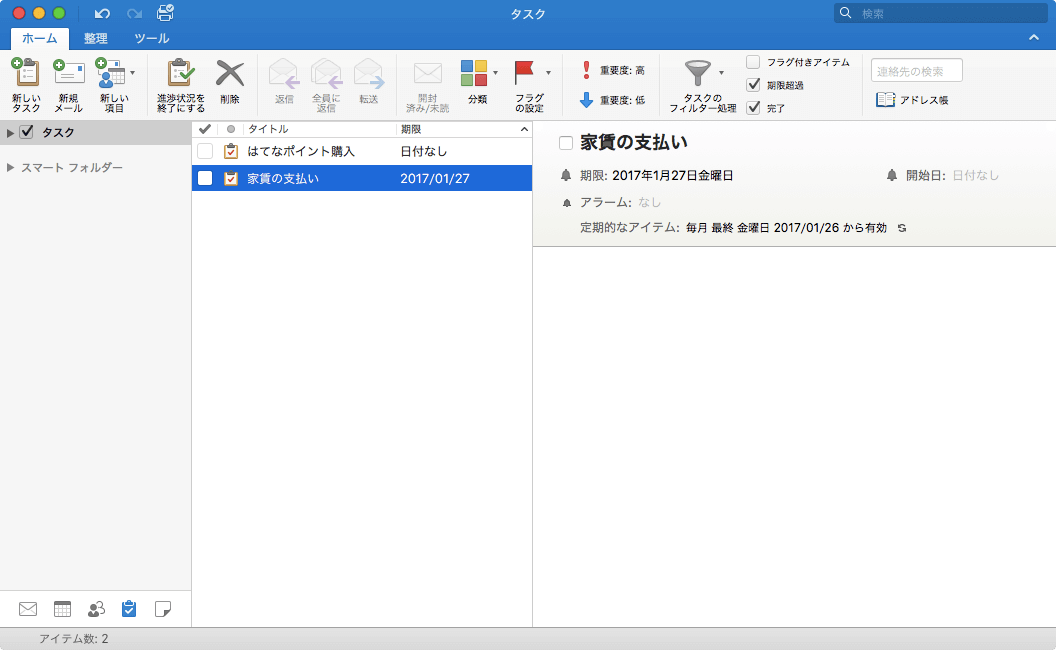Open the 新しい項目 dropdown arrow
The height and width of the screenshot is (650, 1056).
click(x=132, y=73)
